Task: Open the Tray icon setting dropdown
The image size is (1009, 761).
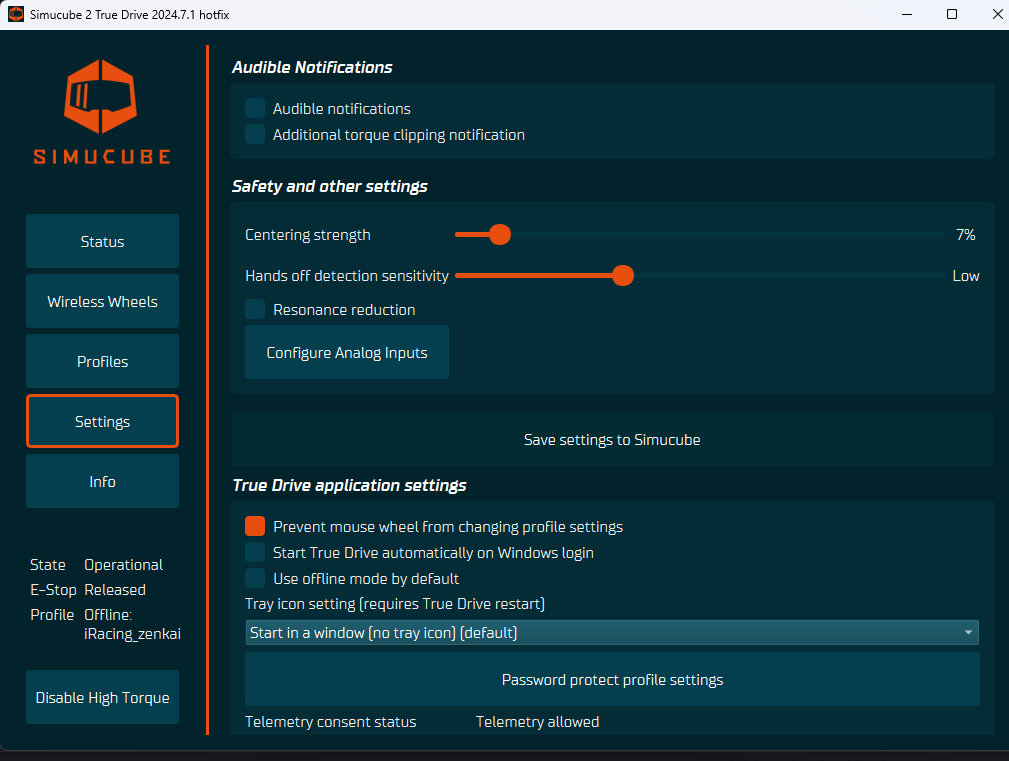Action: [x=611, y=632]
